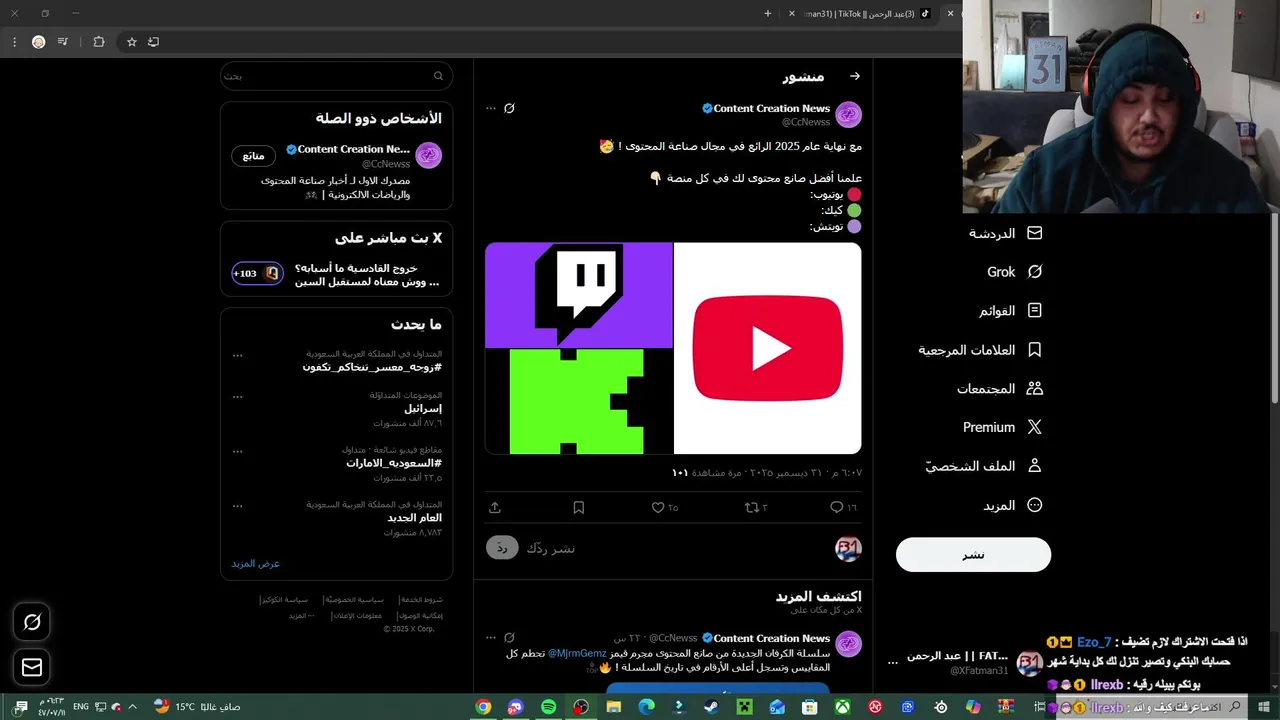Click the انشر ردّك reply field
This screenshot has height=720, width=1280.
coord(675,548)
